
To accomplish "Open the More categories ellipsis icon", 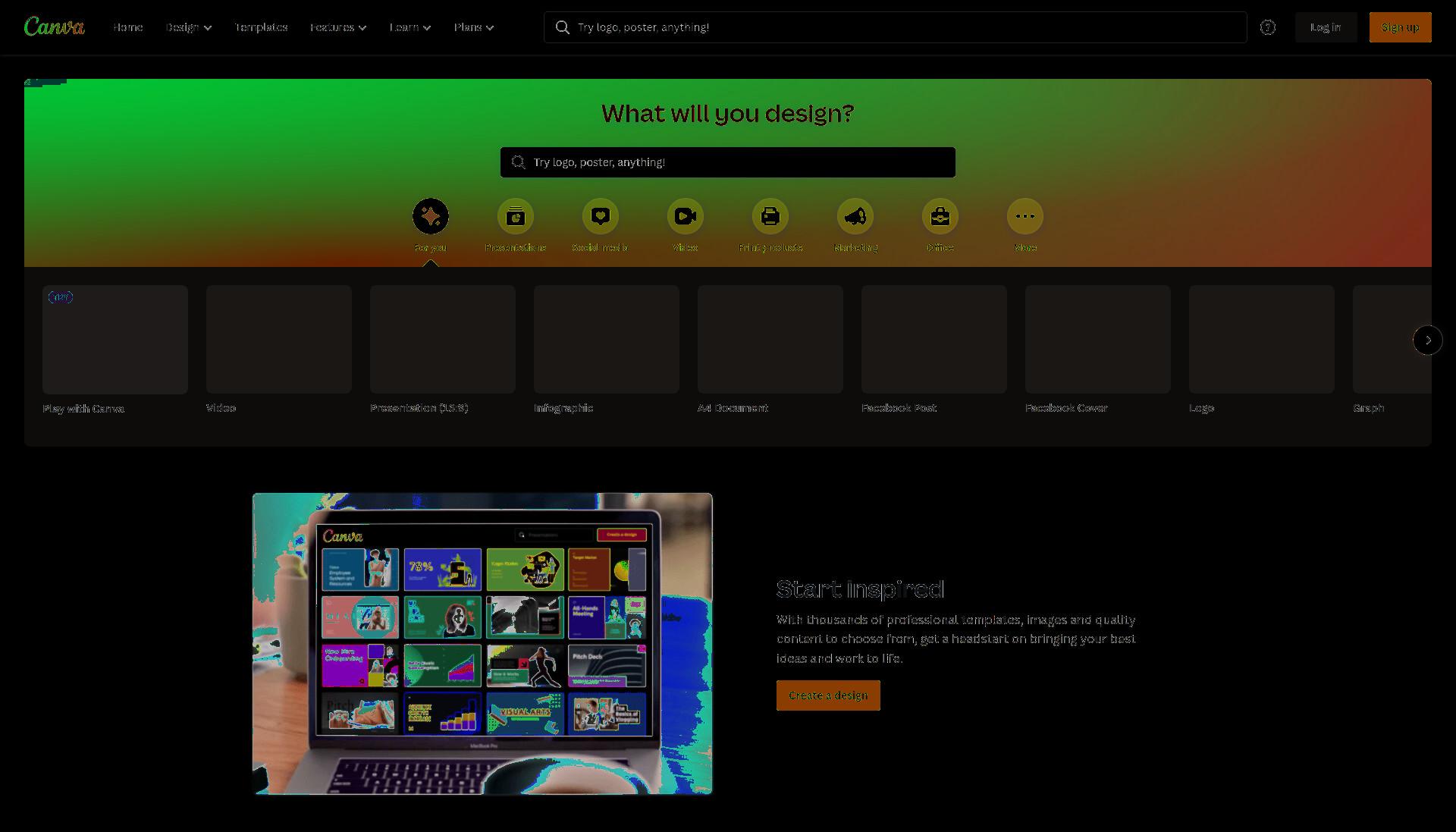I will [1025, 217].
